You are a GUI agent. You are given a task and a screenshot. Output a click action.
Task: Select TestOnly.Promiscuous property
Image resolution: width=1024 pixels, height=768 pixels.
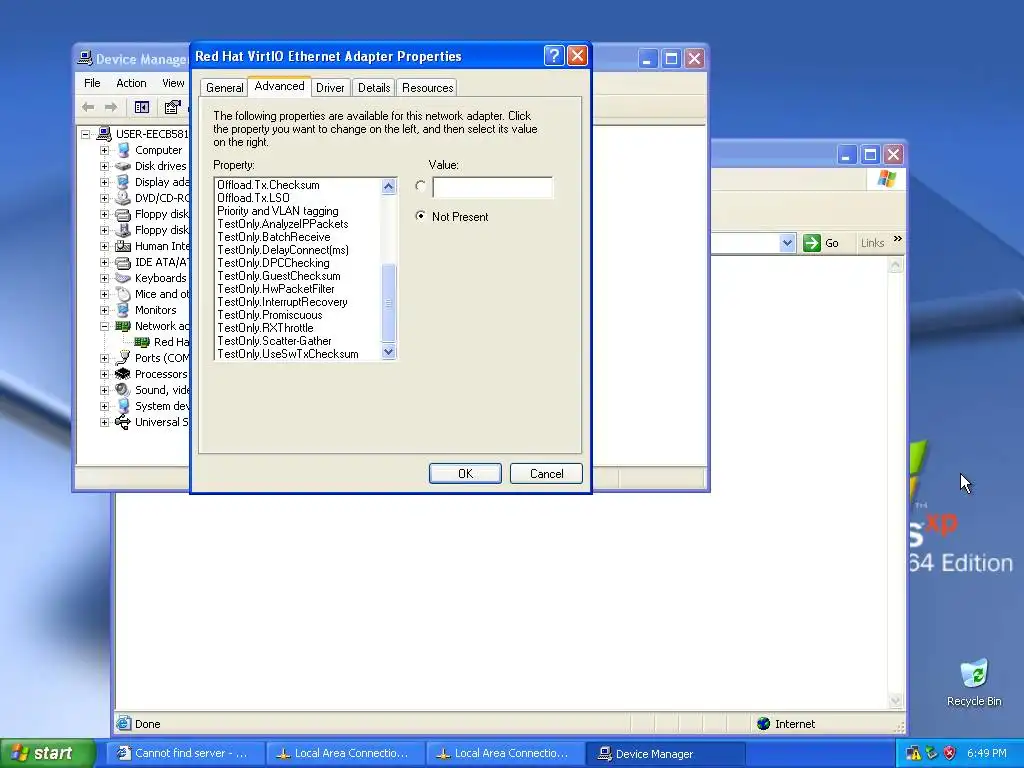(x=270, y=315)
